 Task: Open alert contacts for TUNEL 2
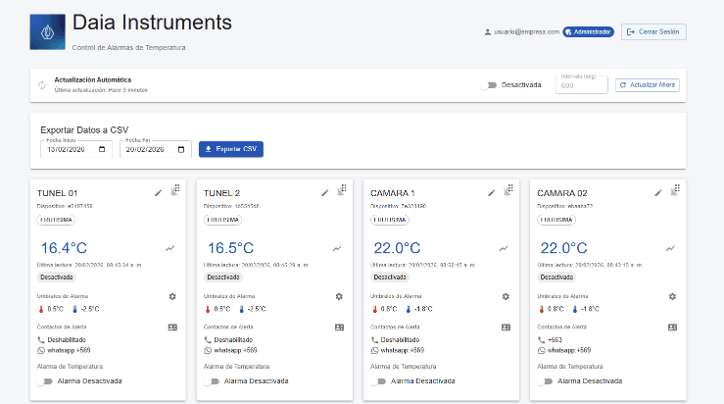pyautogui.click(x=339, y=327)
